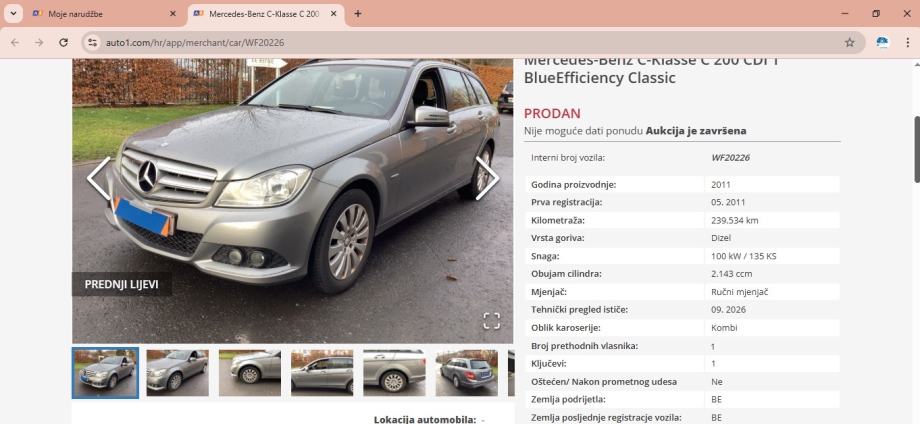Select the Mercedes-Benz C-Klasse tab
920x424 pixels.
(x=265, y=13)
